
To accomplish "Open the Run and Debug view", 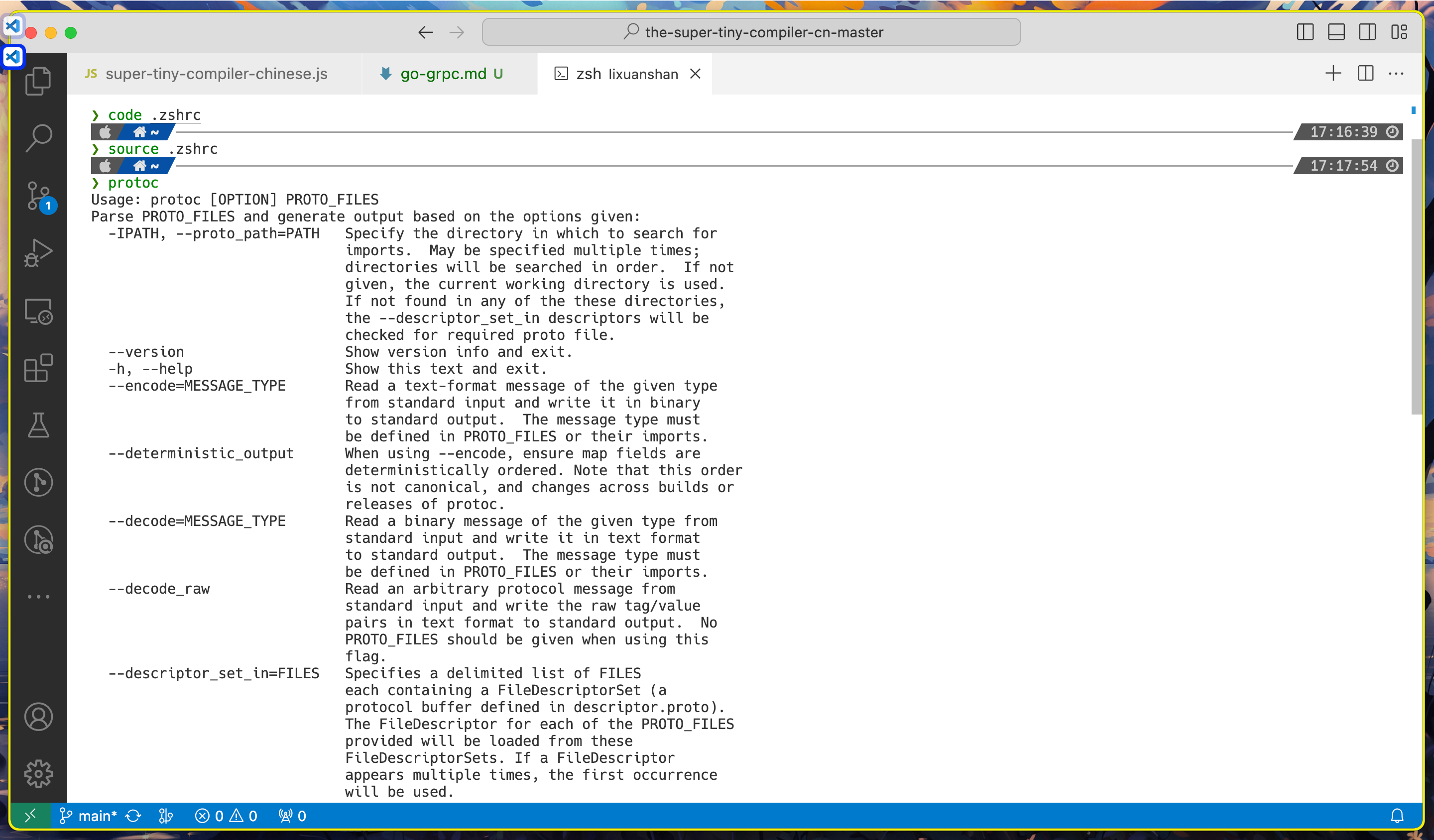I will [x=38, y=253].
